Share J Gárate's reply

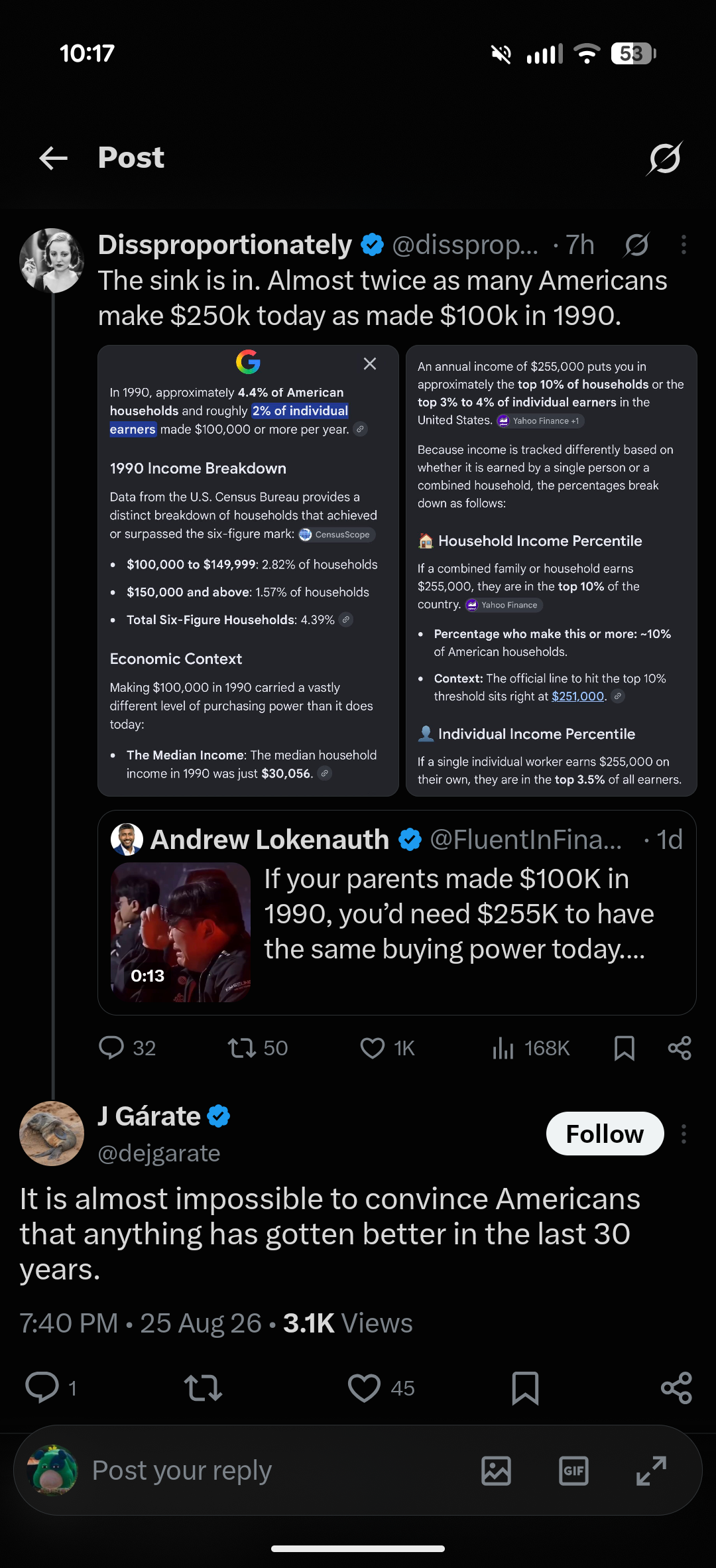pos(676,1388)
